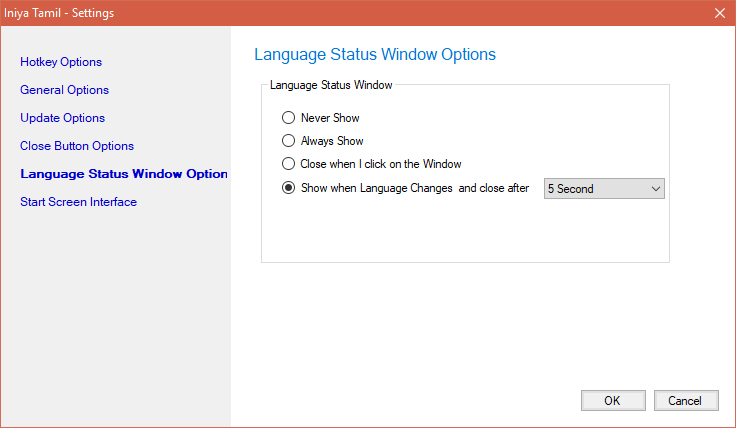Select the Never Show radio button
The width and height of the screenshot is (736, 428).
coord(289,118)
